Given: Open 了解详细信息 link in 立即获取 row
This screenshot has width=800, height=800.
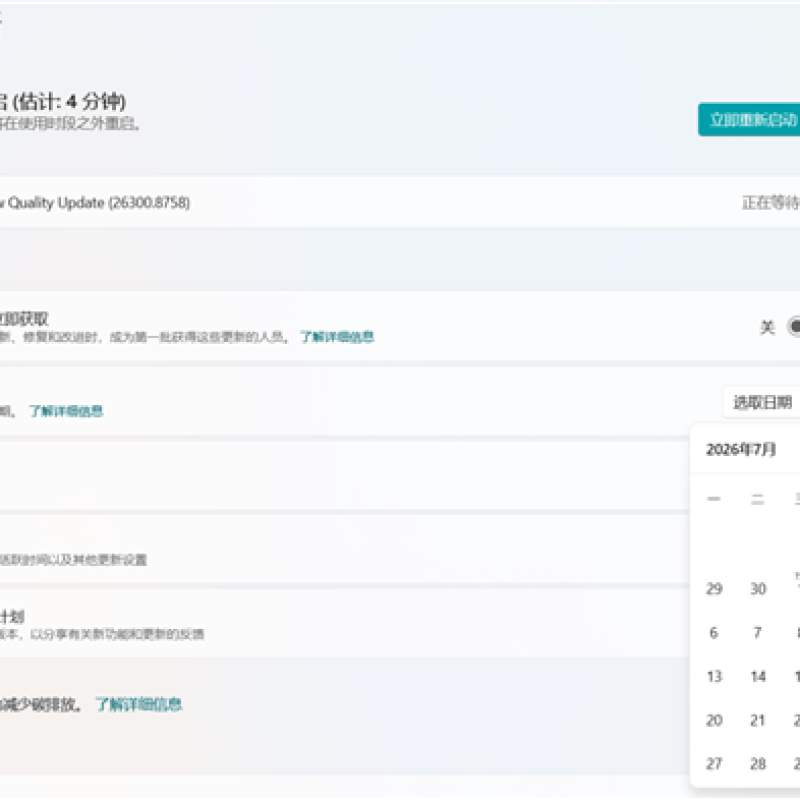Looking at the screenshot, I should 337,337.
